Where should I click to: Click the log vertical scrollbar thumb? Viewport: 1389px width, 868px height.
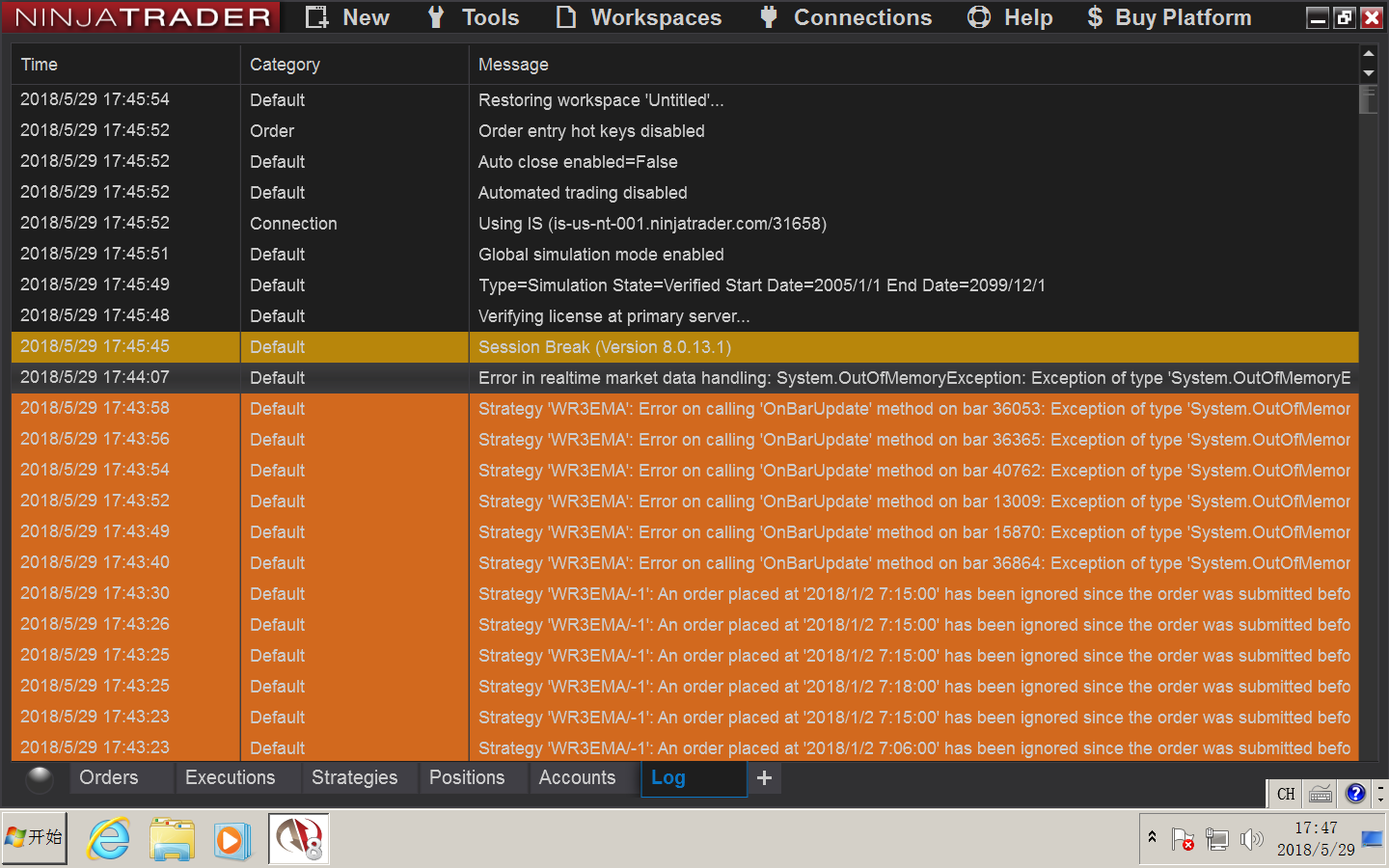(1369, 100)
